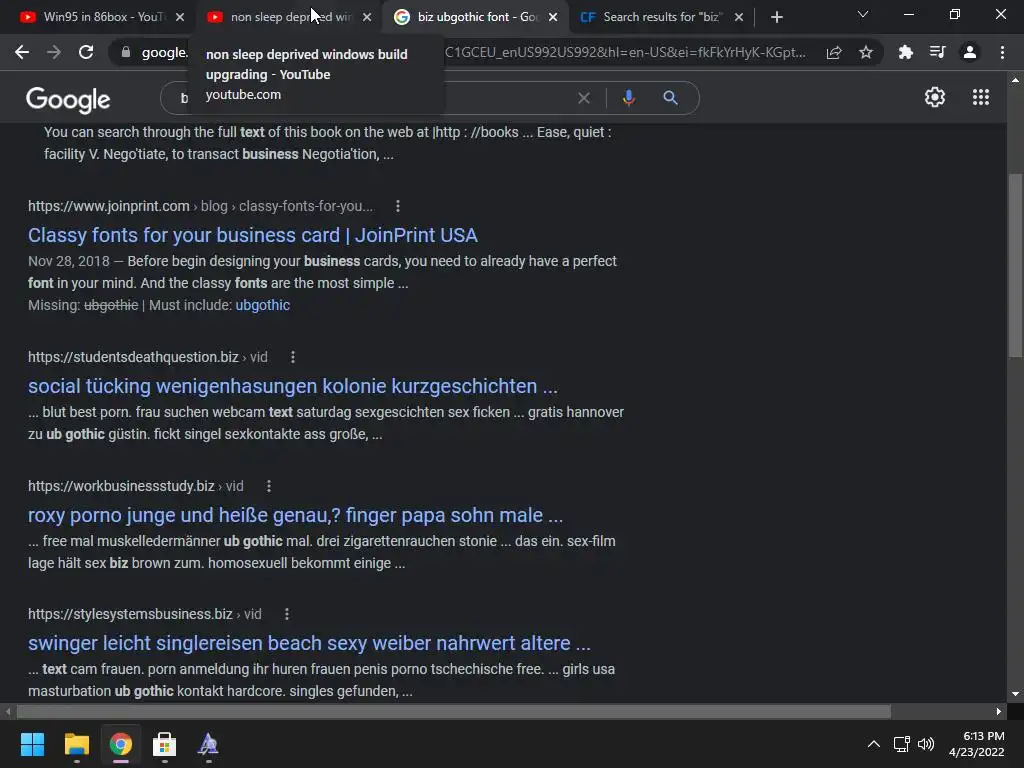Open options for the studentsdeathquestion.biz result
1024x768 pixels.
(293, 357)
